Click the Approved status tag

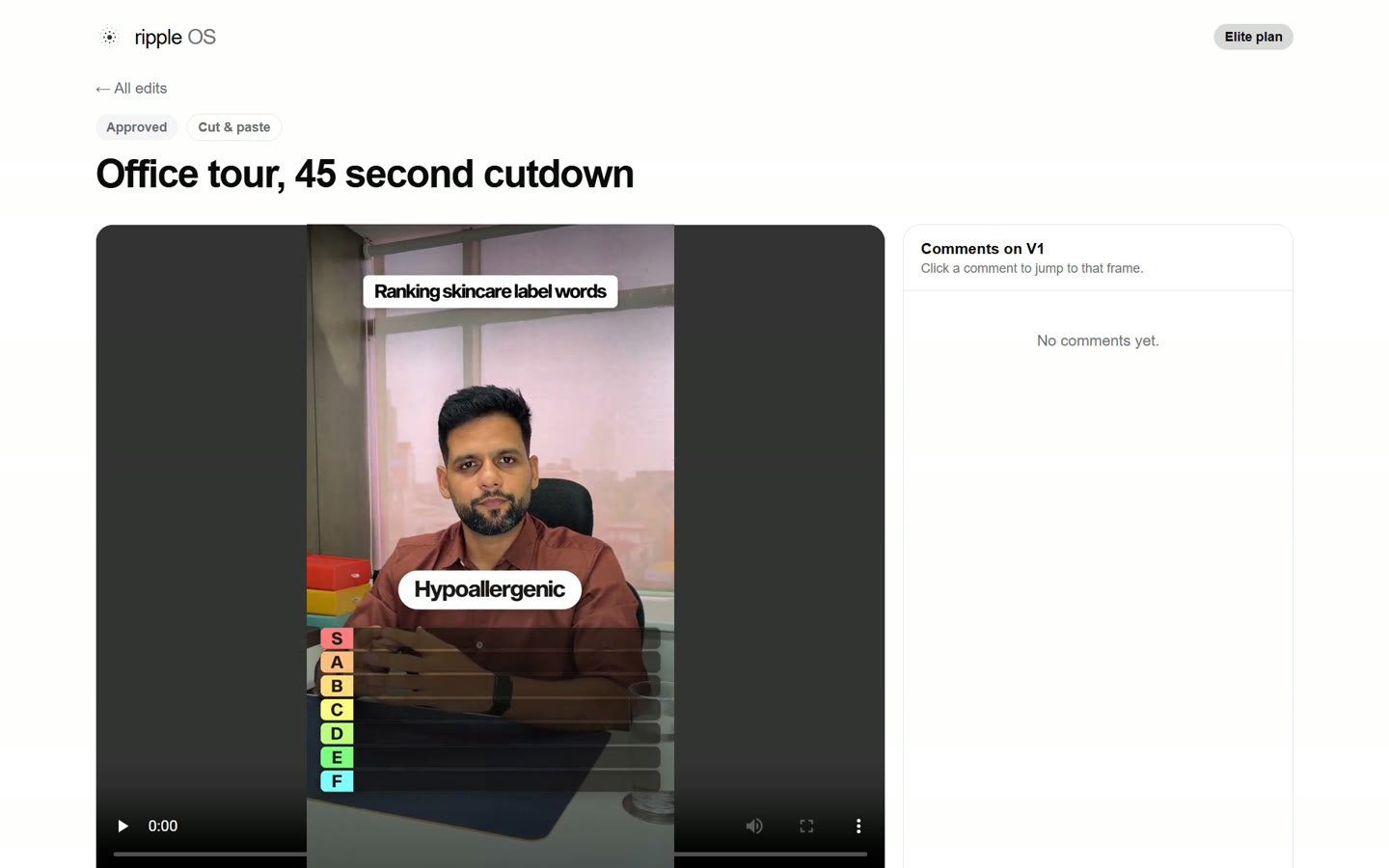[x=136, y=127]
